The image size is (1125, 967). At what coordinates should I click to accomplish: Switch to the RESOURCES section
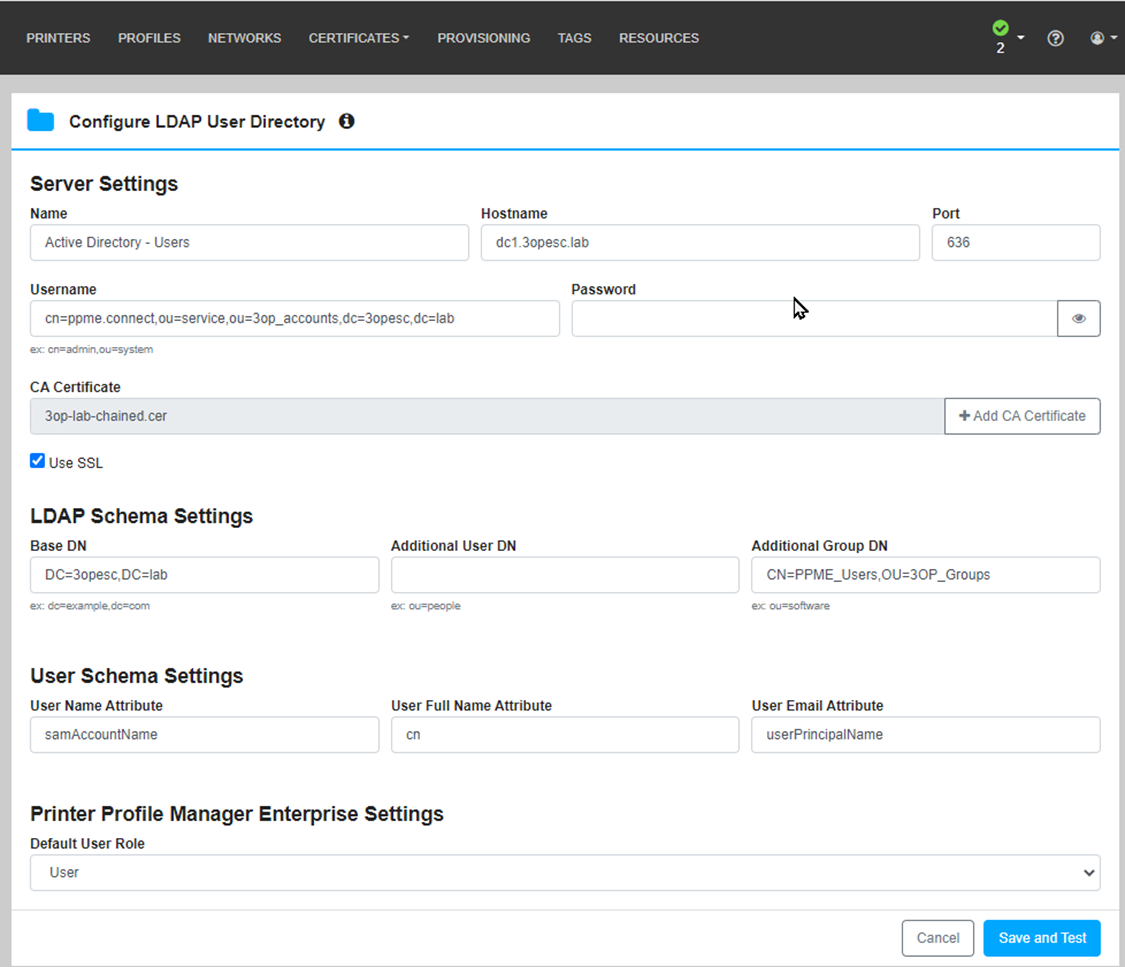coord(658,38)
